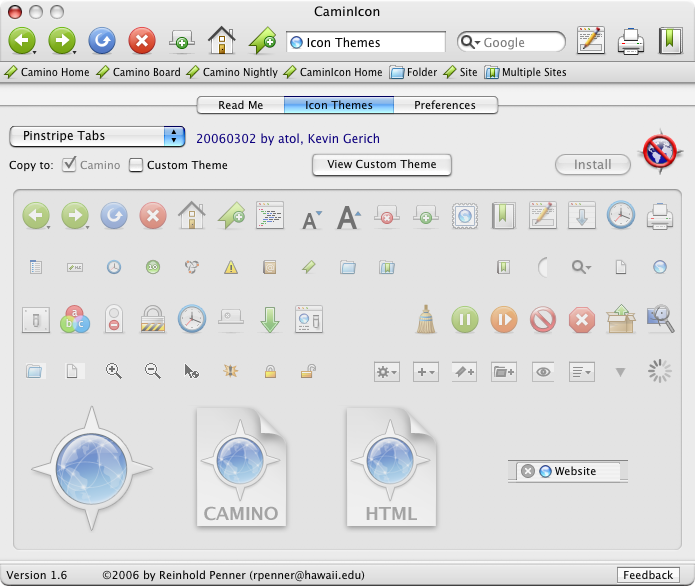Click the gray disclosure triangle in preview
Screen dimensions: 695x586
pyautogui.click(x=621, y=372)
